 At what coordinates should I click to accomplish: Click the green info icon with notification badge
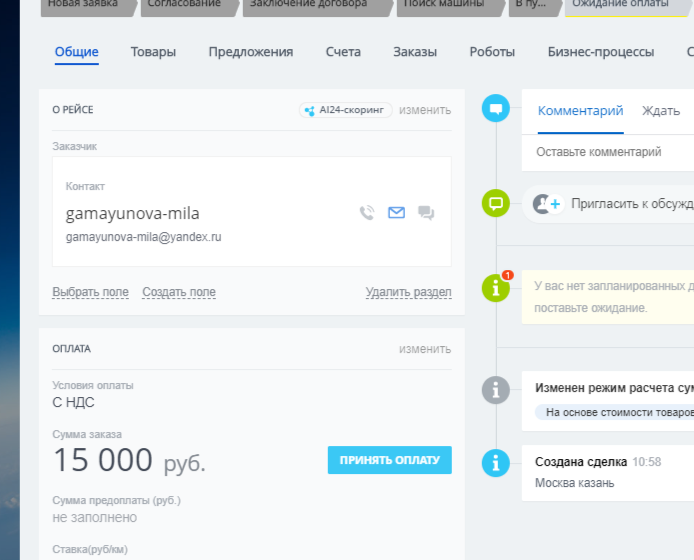point(496,288)
